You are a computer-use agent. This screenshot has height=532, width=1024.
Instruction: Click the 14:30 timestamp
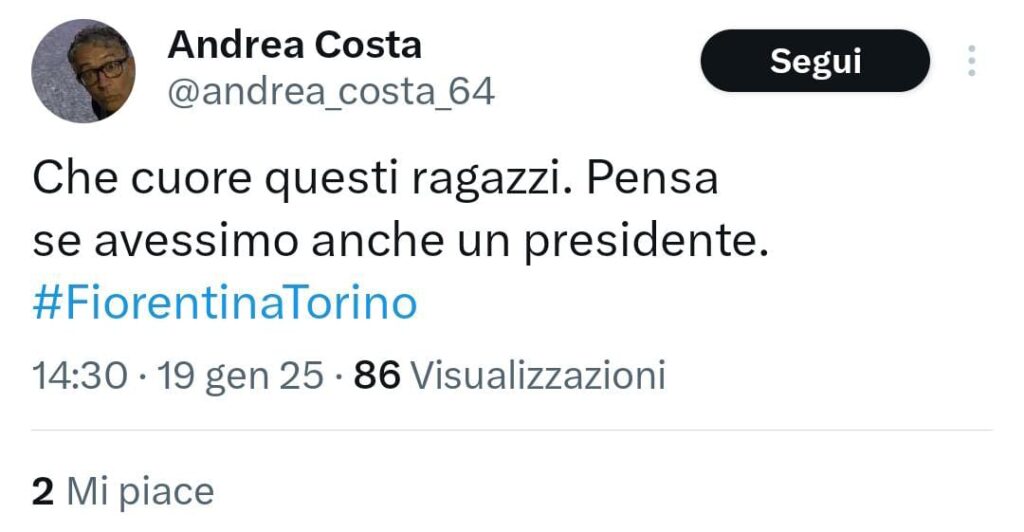tap(80, 376)
